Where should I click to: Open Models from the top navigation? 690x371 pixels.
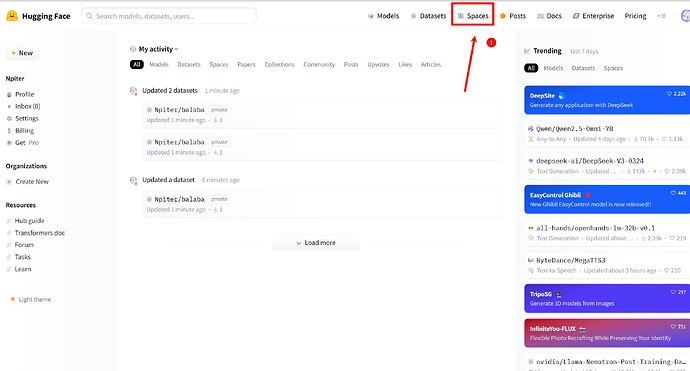point(383,16)
